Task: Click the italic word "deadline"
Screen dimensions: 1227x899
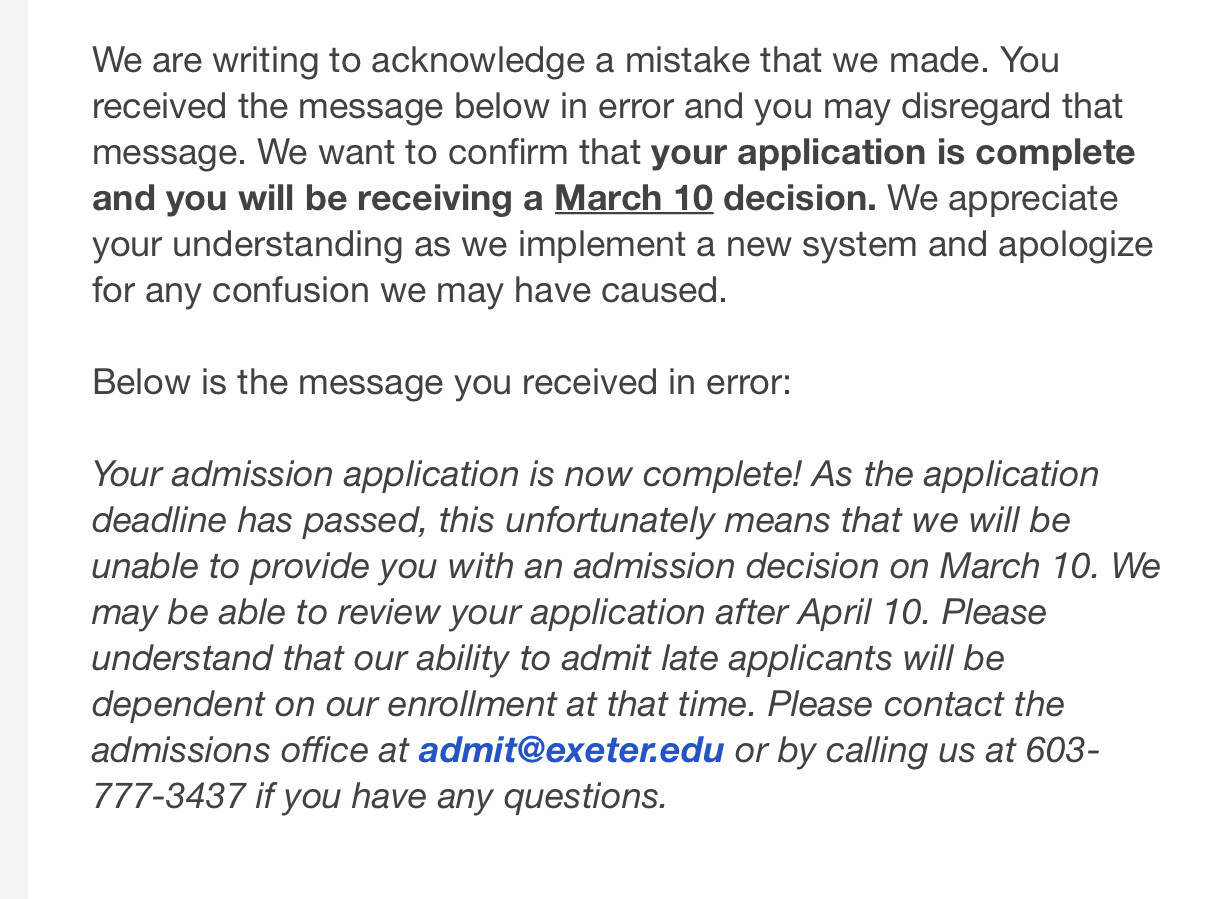Action: pyautogui.click(x=158, y=520)
